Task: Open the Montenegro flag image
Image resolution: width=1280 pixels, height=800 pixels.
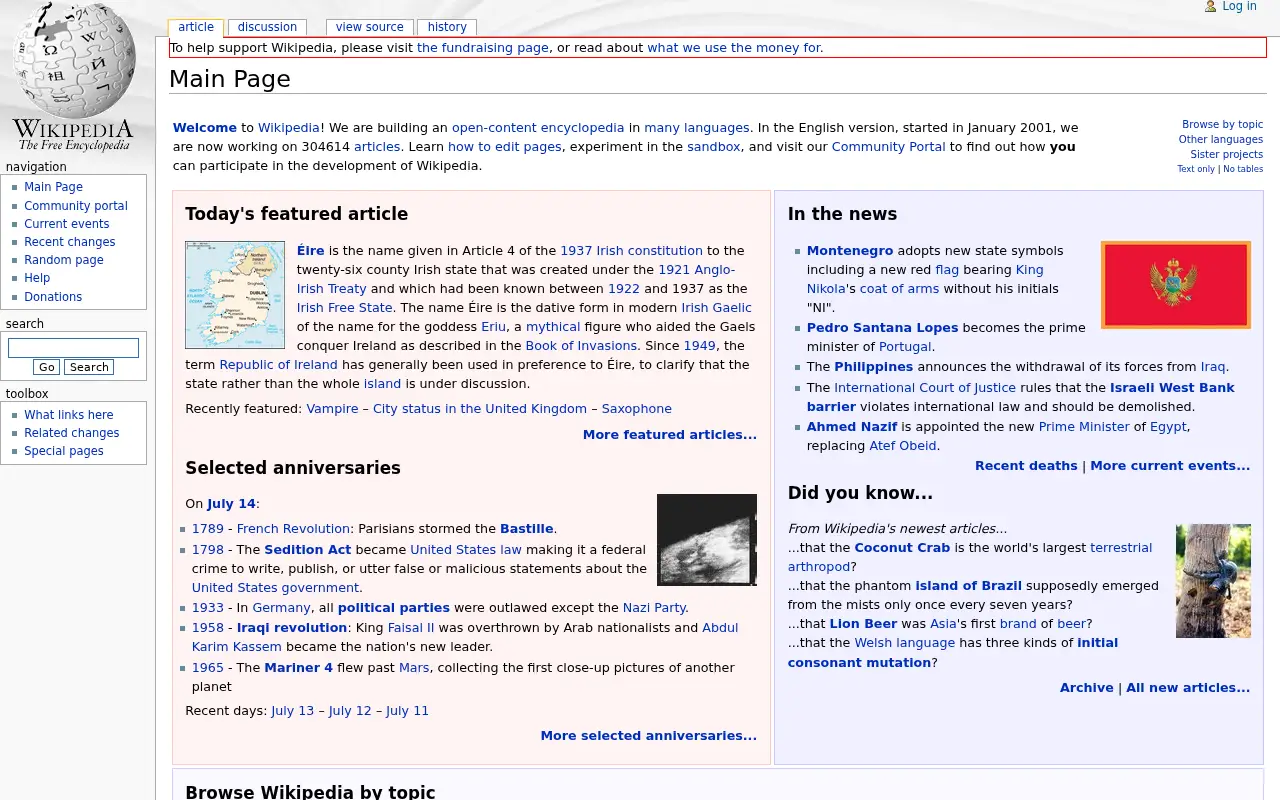Action: click(1176, 285)
